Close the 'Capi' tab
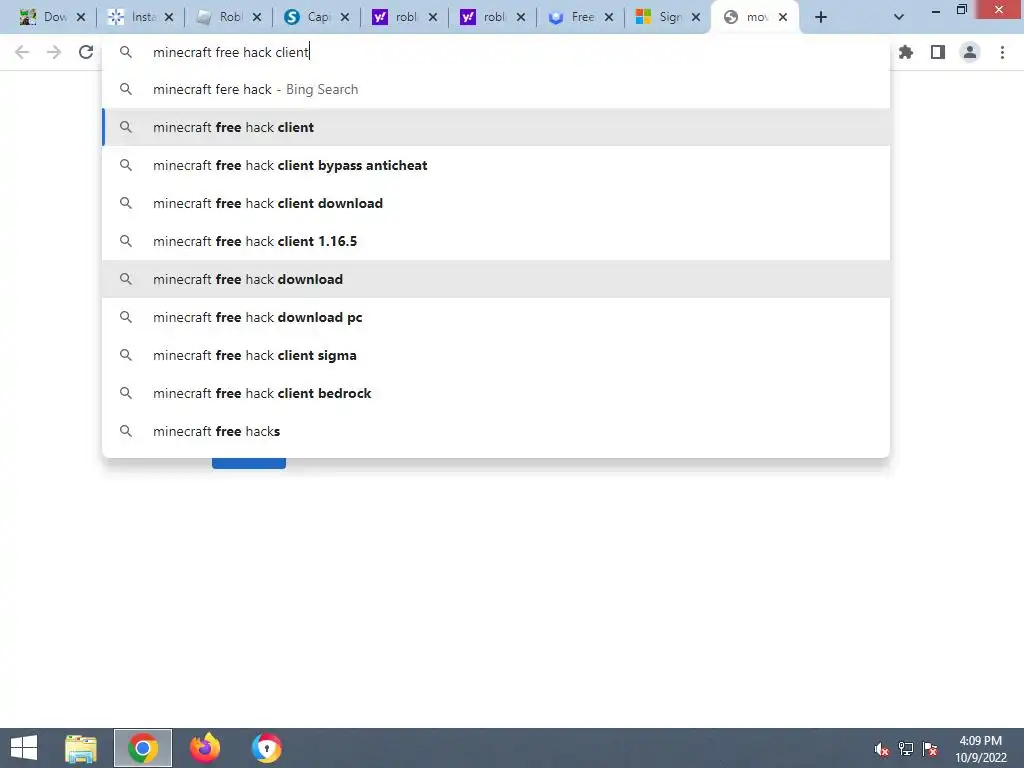 (345, 18)
